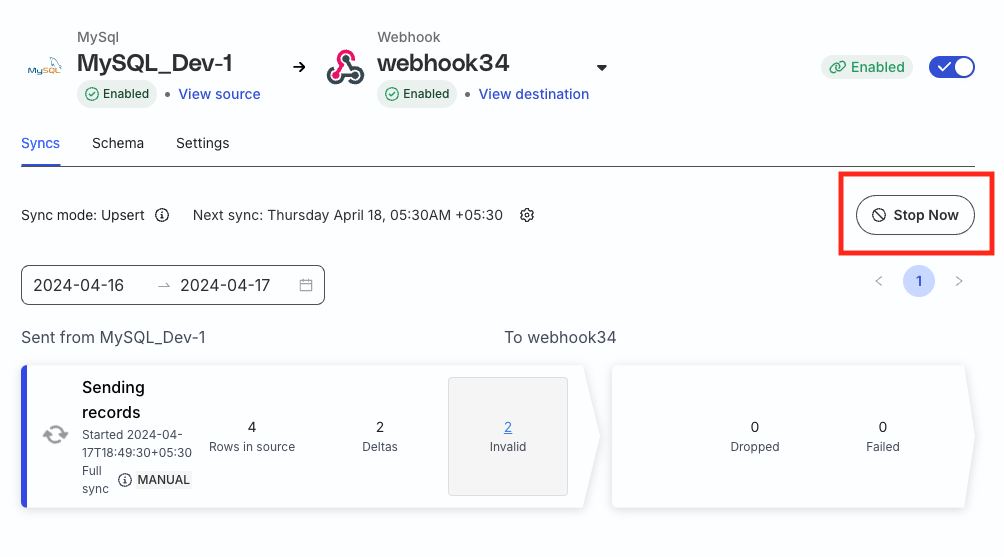Click the 'Full sync' label

point(95,480)
